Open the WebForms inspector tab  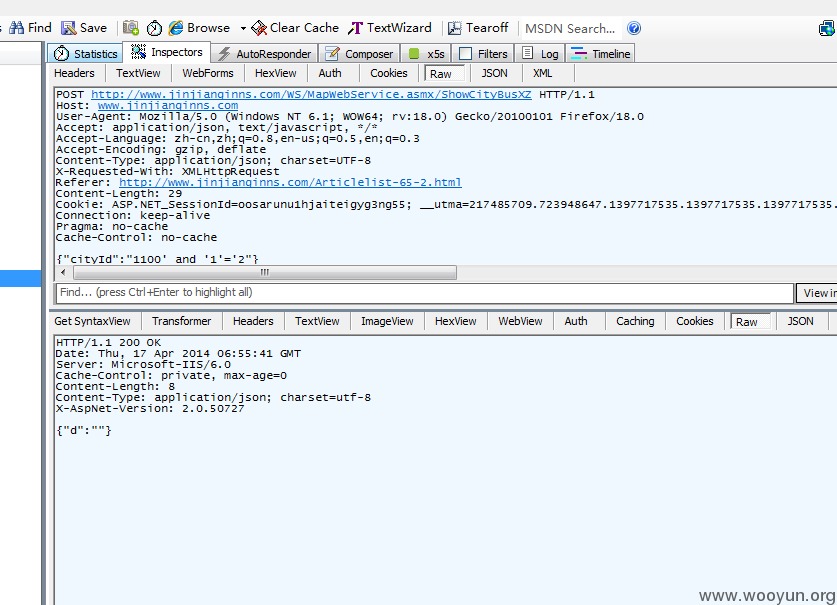pyautogui.click(x=208, y=73)
